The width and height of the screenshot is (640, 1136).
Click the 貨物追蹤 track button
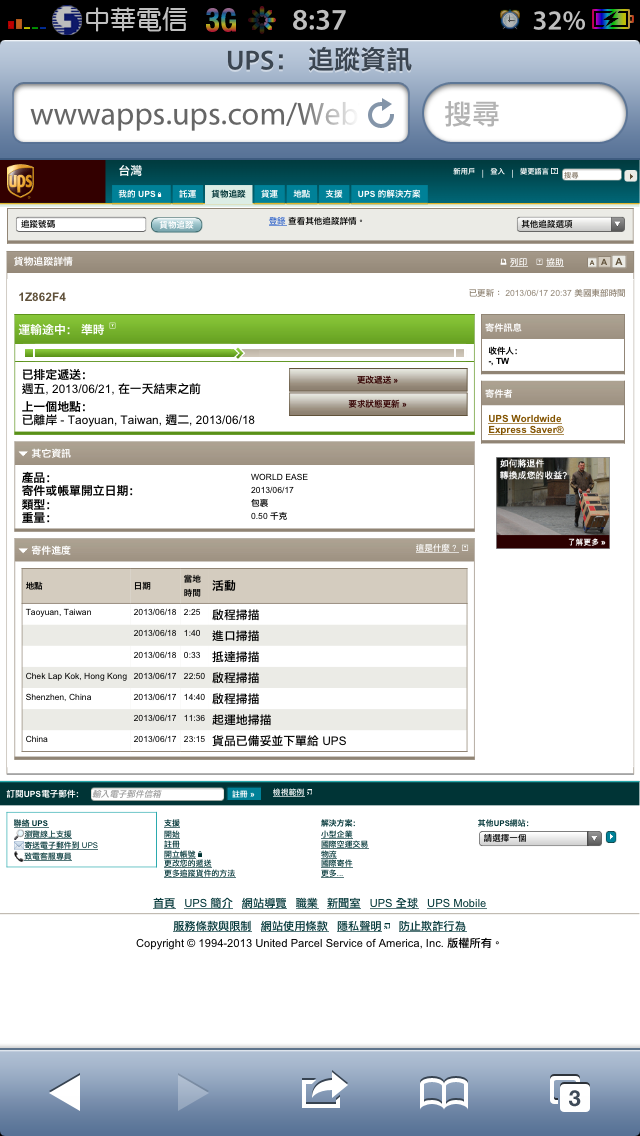pyautogui.click(x=177, y=225)
